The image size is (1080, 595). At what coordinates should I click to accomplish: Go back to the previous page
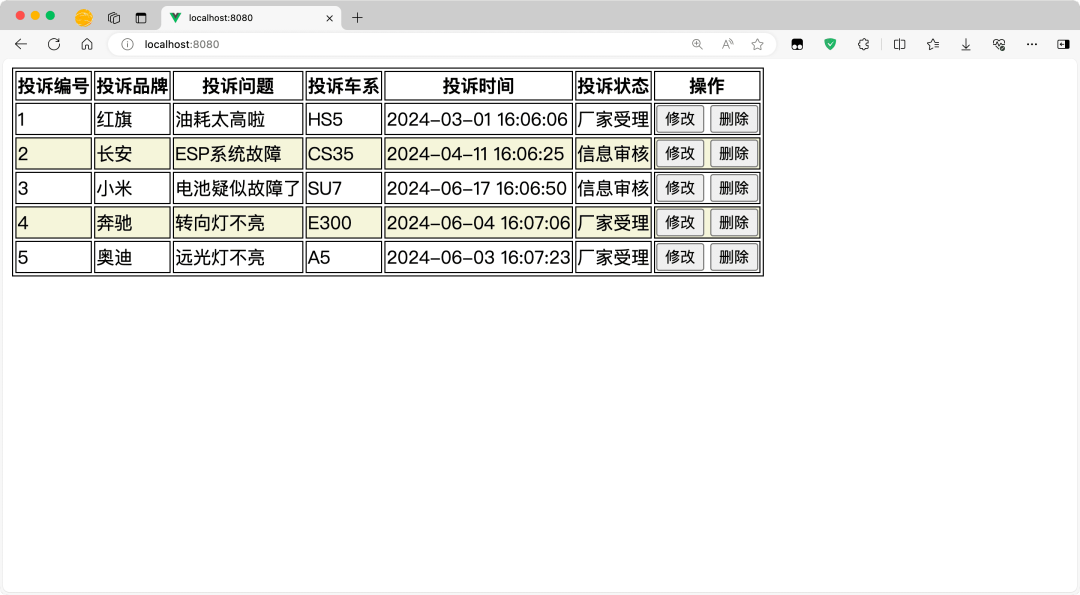click(21, 44)
